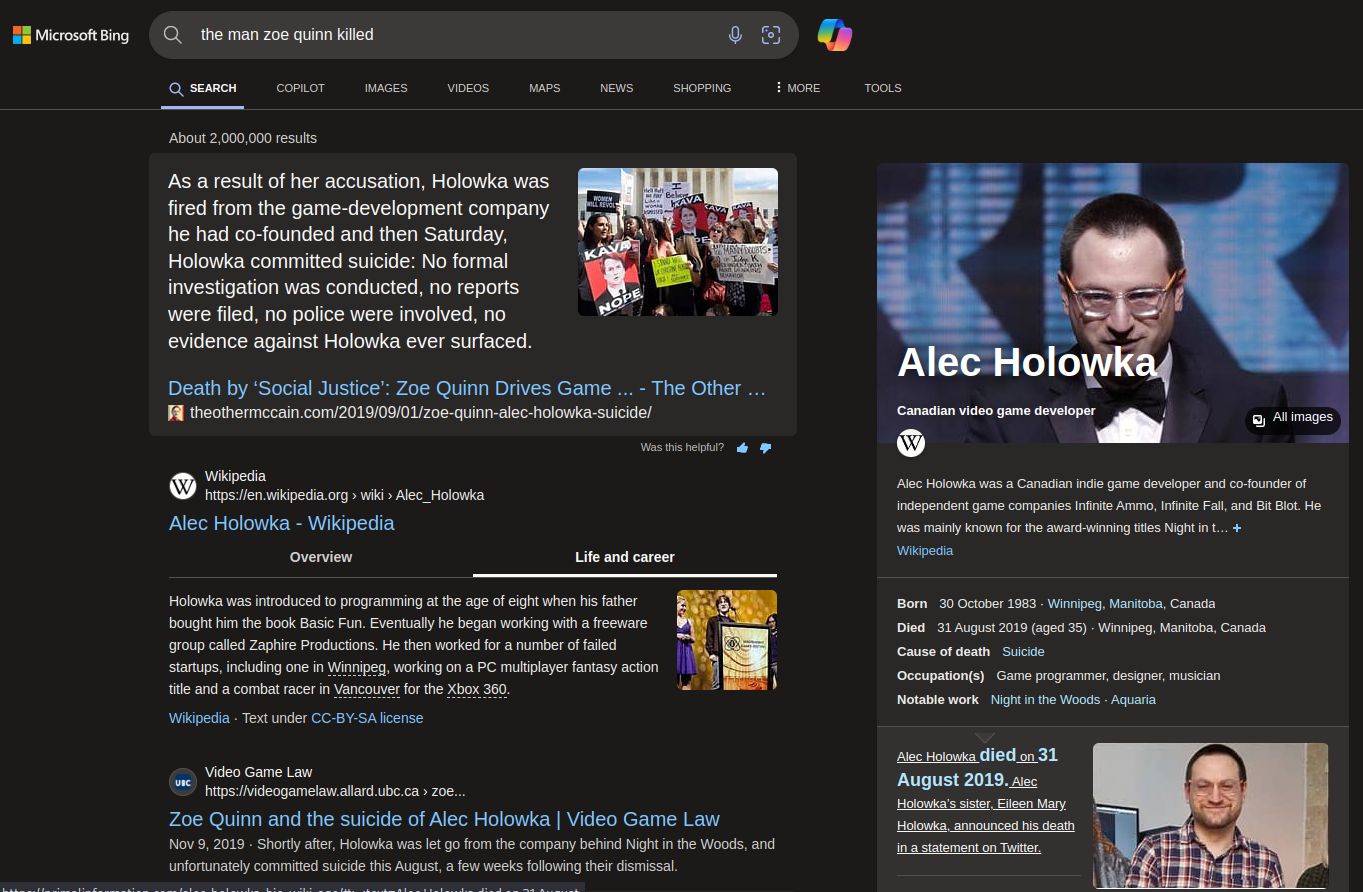Click the All images button
This screenshot has width=1363, height=892.
point(1293,420)
